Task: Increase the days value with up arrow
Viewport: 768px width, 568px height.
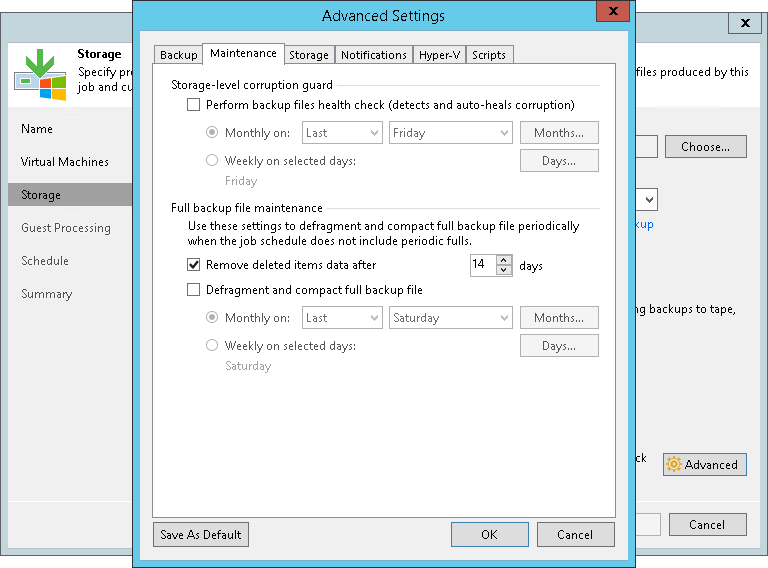Action: [504, 260]
